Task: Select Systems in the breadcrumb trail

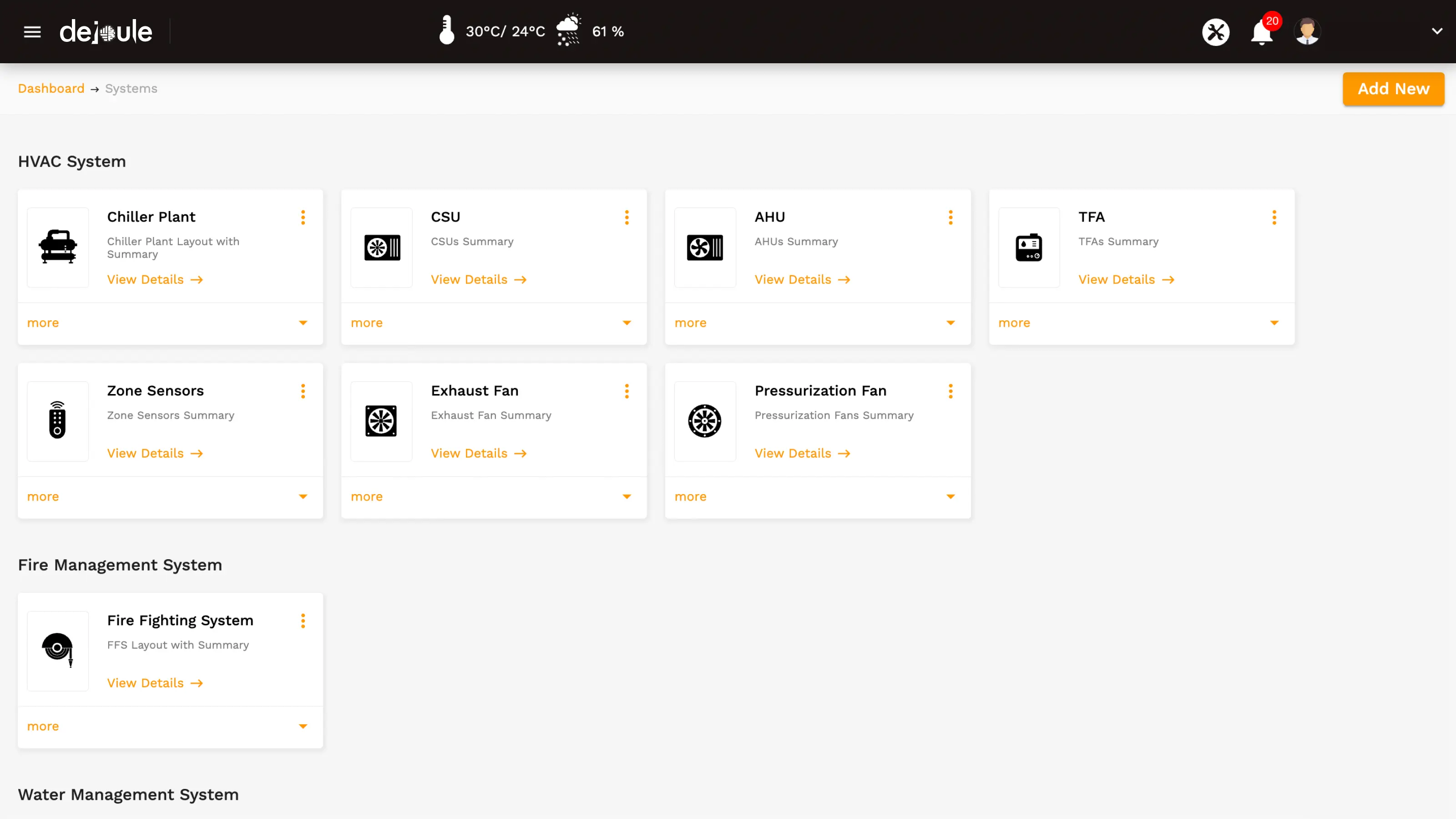Action: point(131,88)
